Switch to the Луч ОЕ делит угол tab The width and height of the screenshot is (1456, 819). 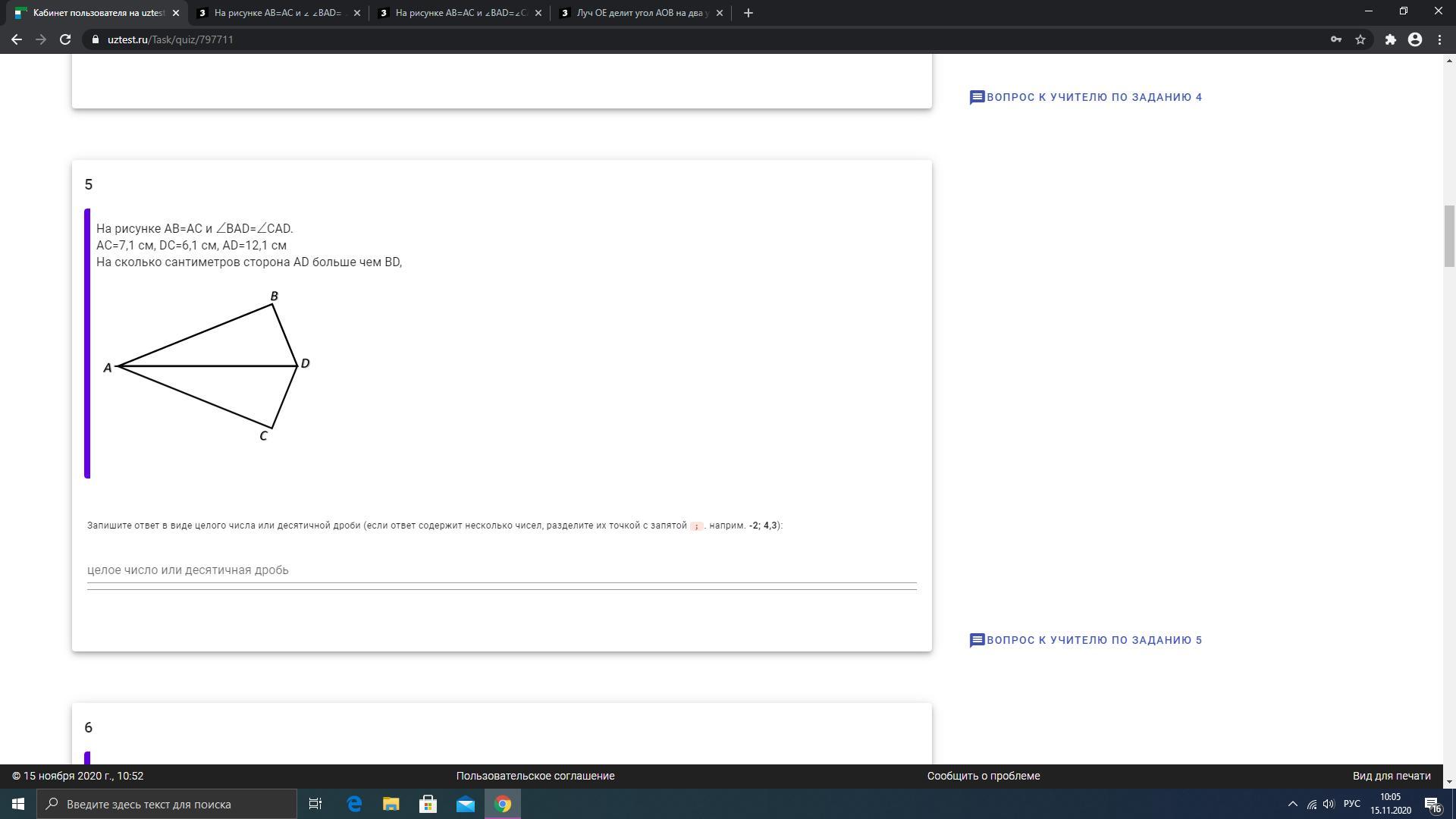[x=642, y=13]
